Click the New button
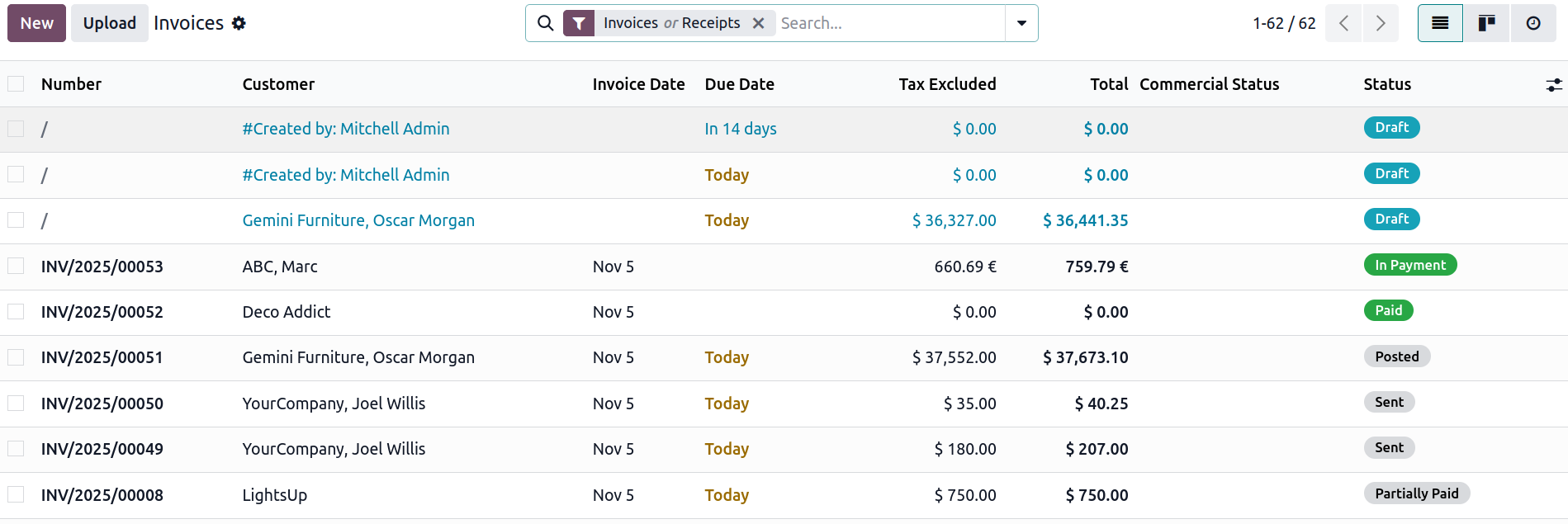The image size is (1568, 524). click(36, 23)
